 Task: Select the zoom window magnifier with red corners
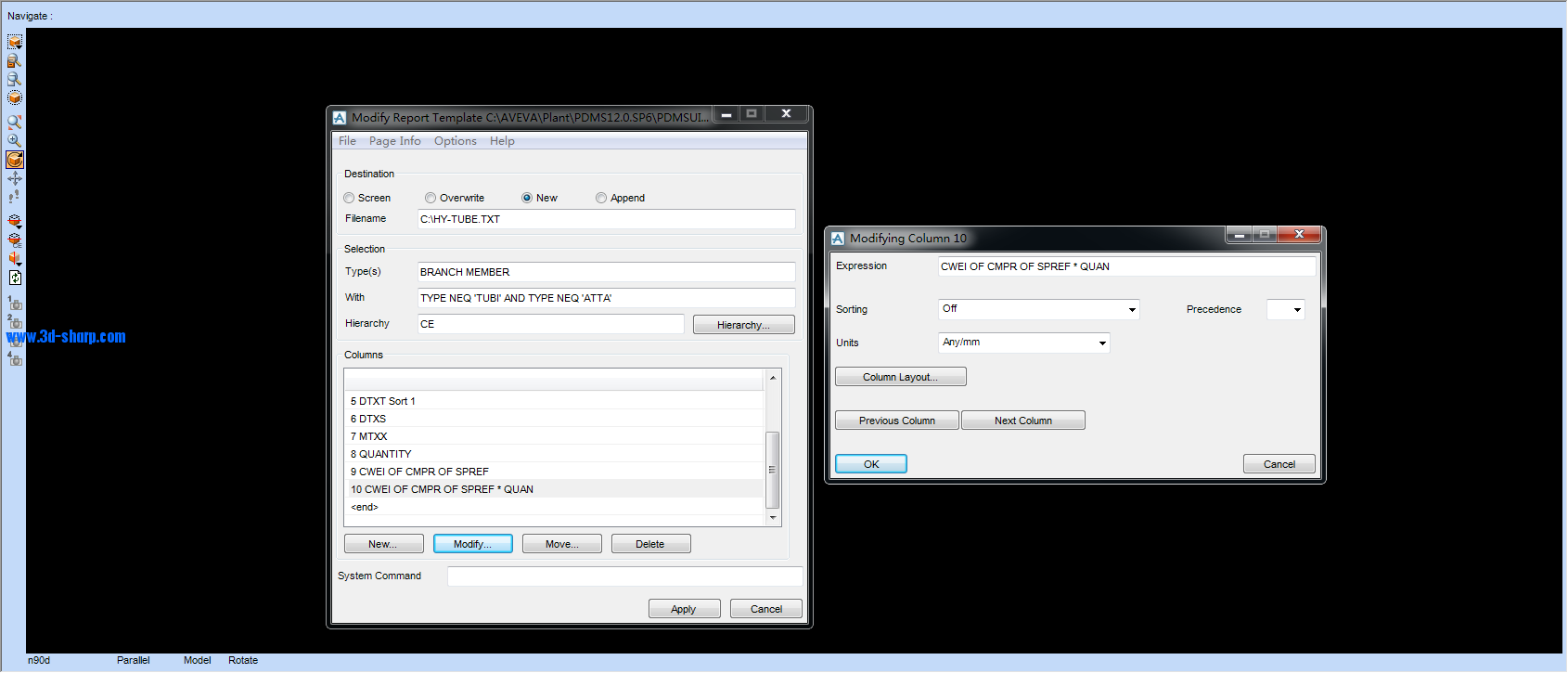pyautogui.click(x=15, y=122)
